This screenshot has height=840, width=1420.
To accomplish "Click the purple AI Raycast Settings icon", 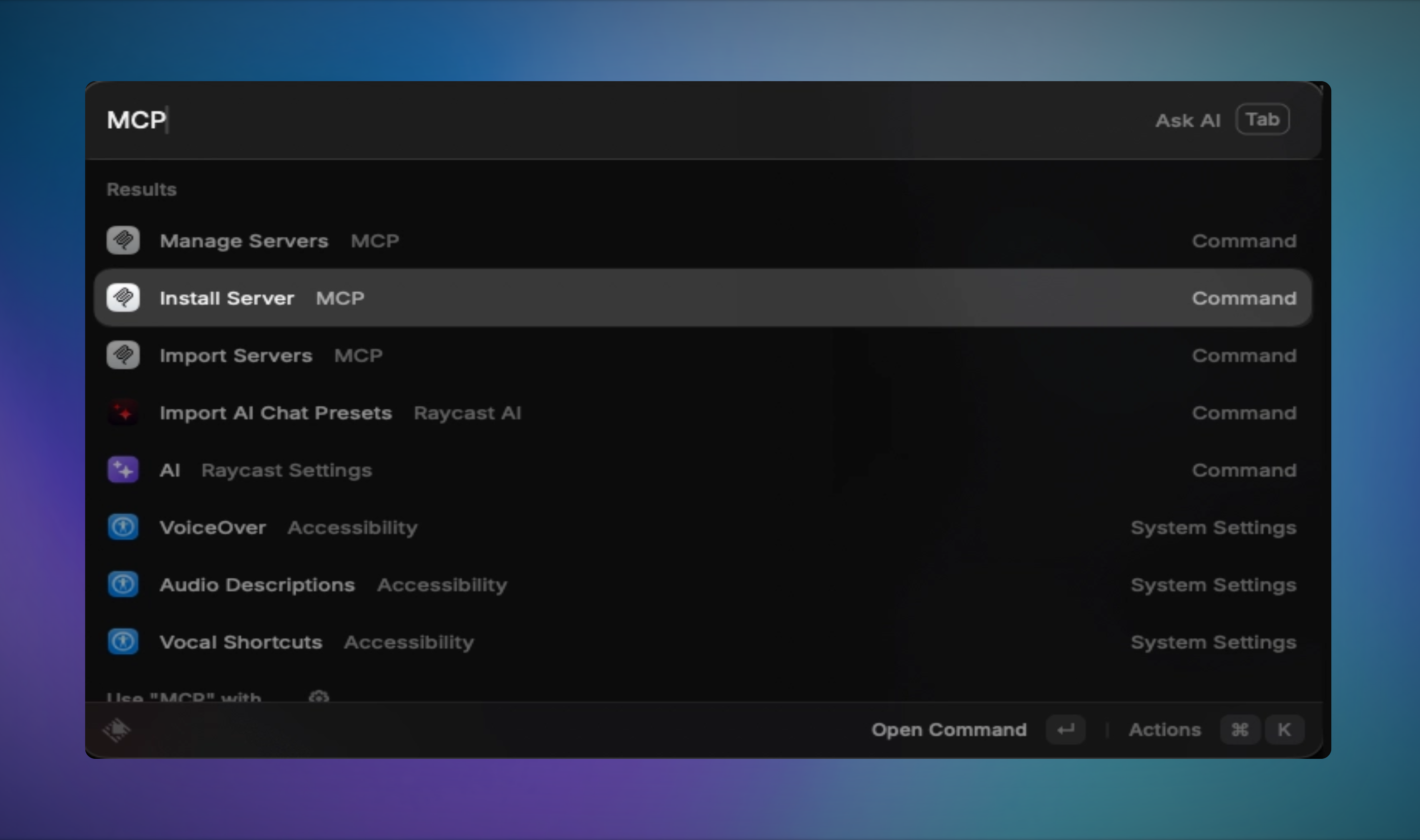I will [x=123, y=470].
